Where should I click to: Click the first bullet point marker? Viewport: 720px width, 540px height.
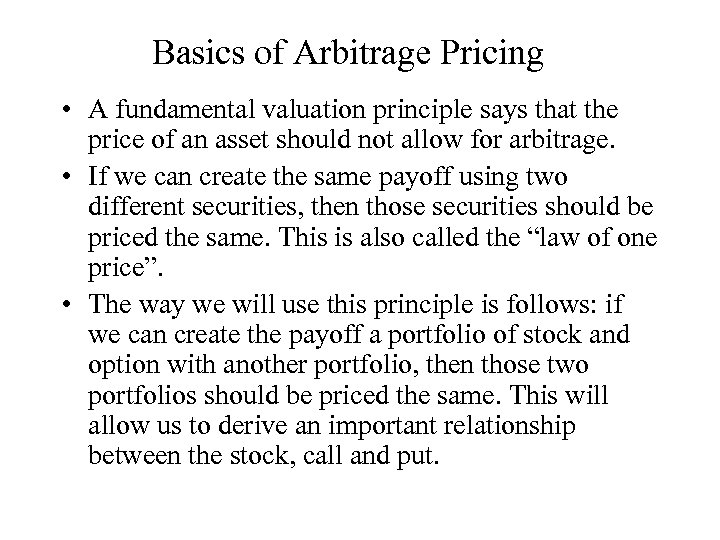click(x=62, y=110)
